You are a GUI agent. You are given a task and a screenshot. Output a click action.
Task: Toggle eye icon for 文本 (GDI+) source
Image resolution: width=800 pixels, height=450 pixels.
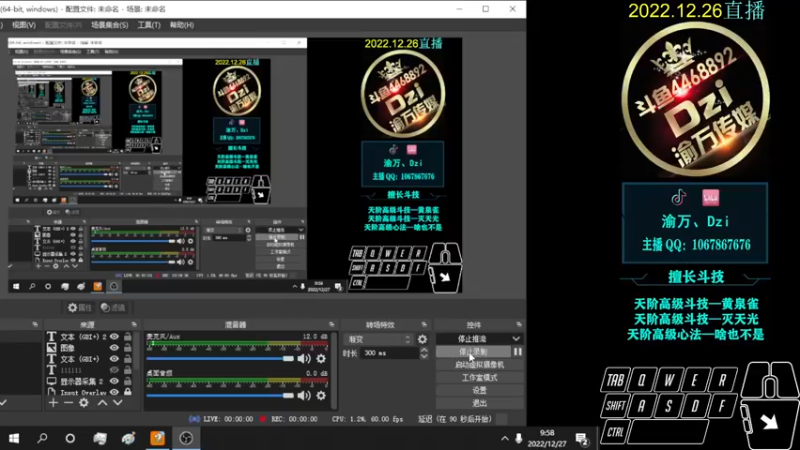(x=114, y=359)
